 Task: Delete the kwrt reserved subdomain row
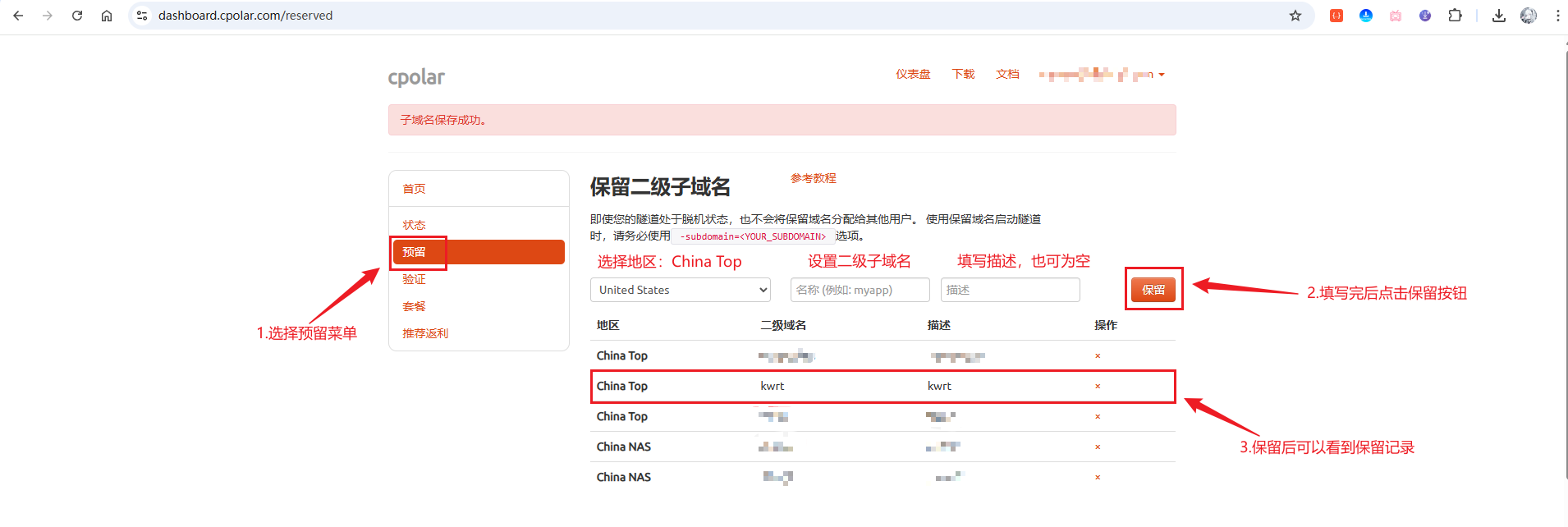coord(1098,387)
